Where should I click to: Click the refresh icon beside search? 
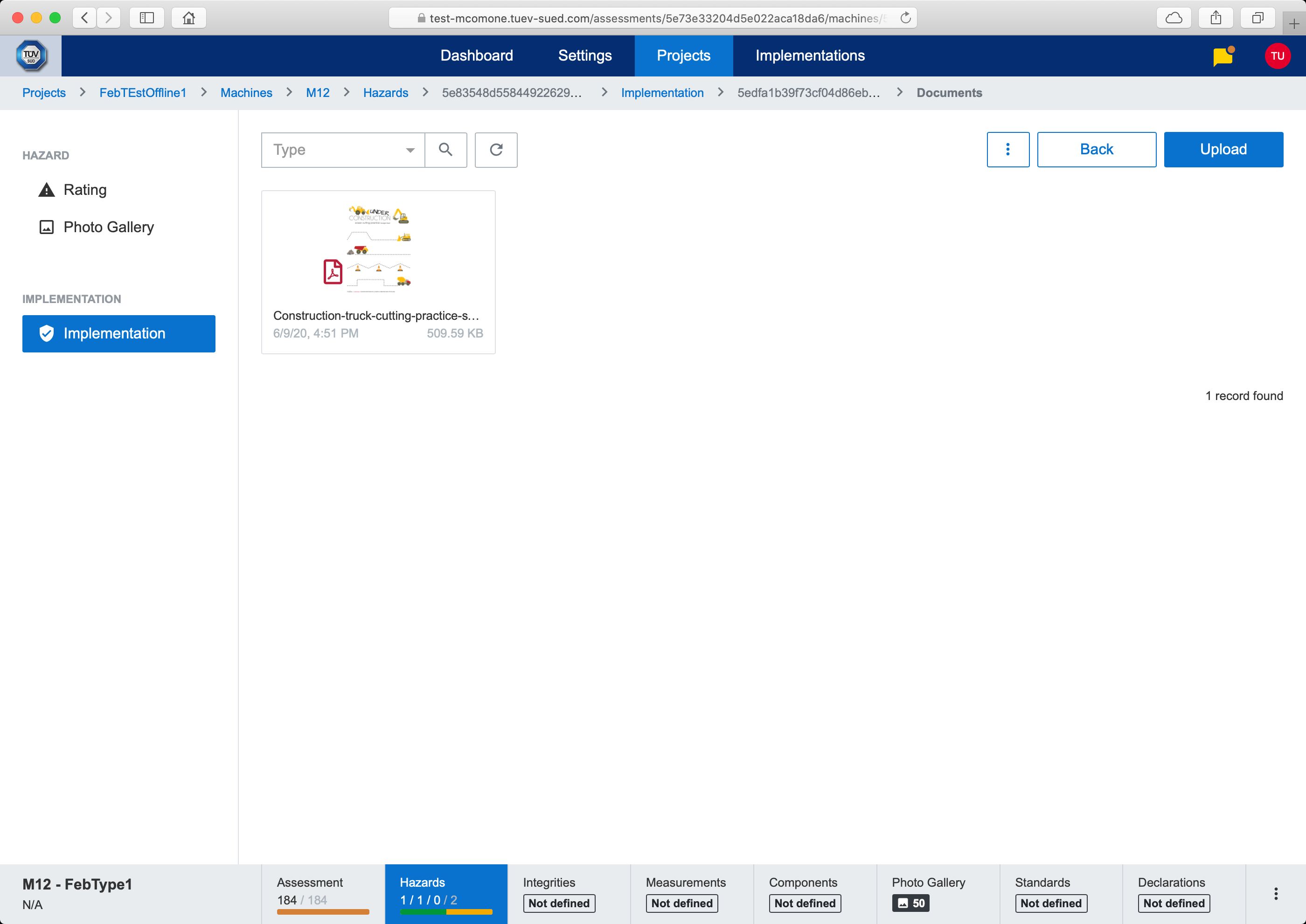click(x=496, y=150)
